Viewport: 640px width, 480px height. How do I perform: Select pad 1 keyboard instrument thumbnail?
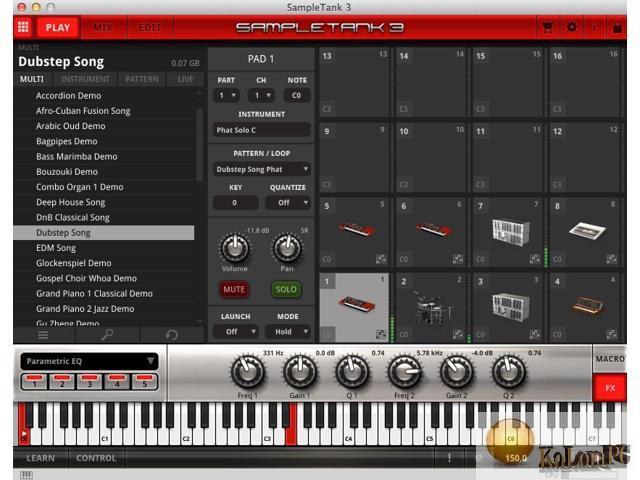click(x=357, y=304)
